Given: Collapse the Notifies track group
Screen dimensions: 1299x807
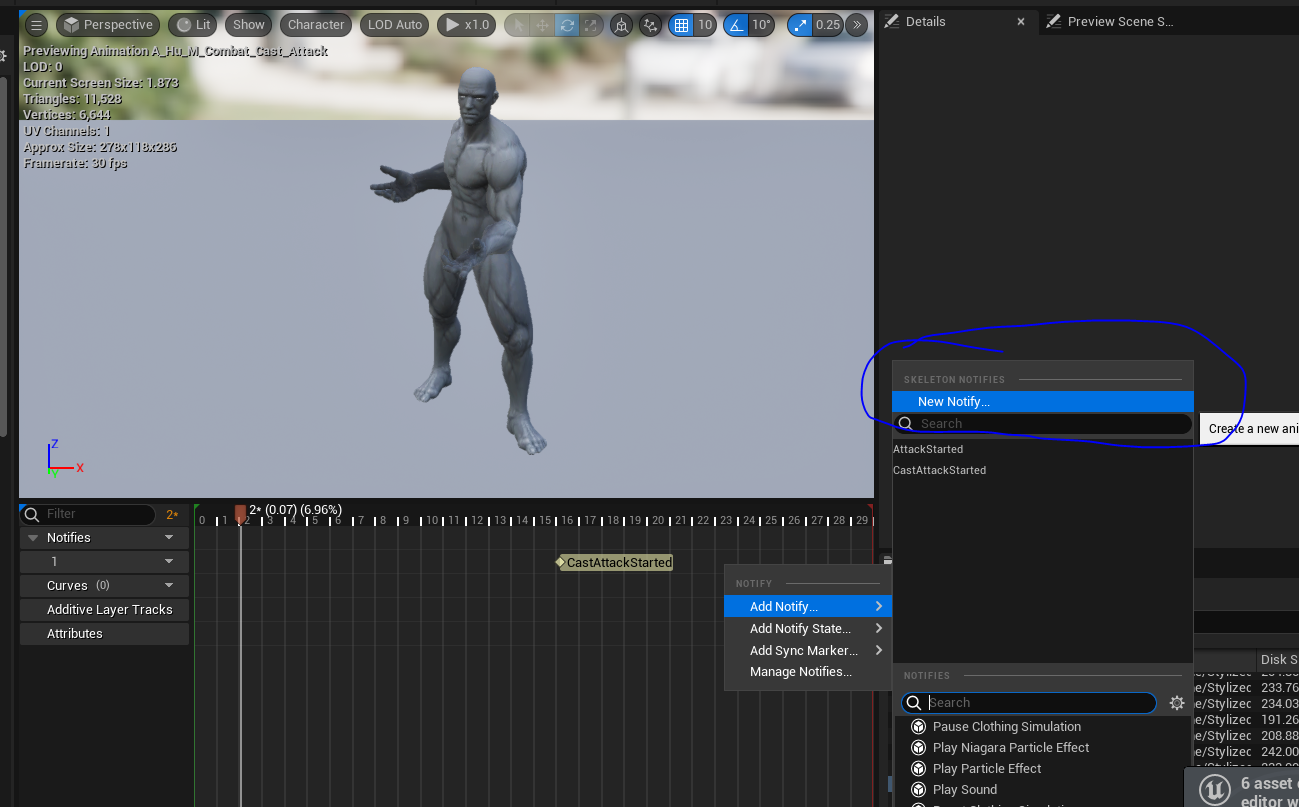Looking at the screenshot, I should tap(33, 538).
